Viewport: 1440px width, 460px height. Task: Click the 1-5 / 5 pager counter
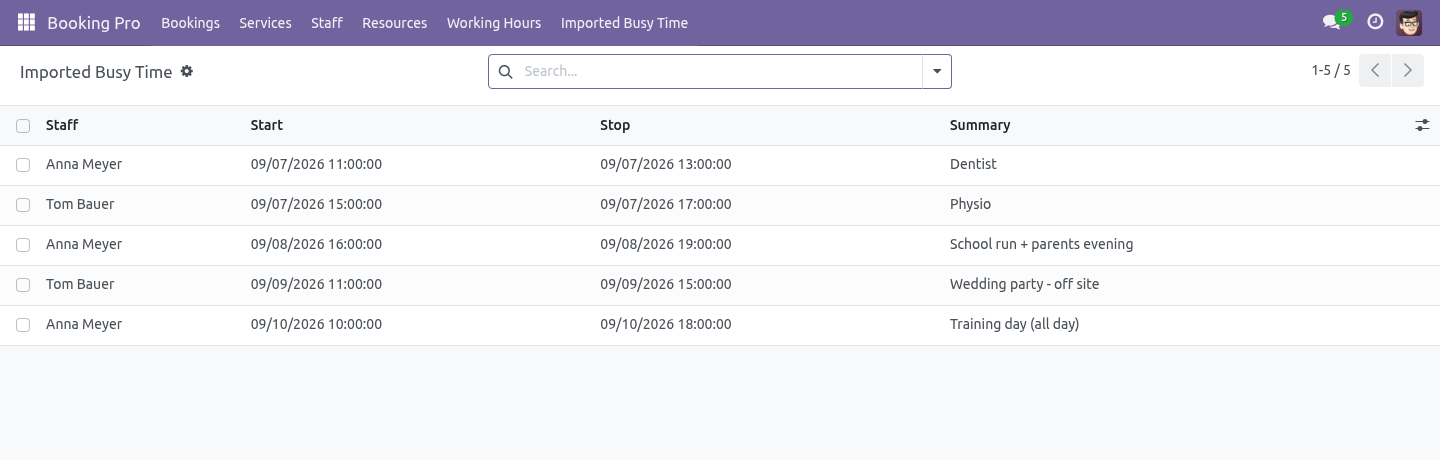pyautogui.click(x=1331, y=71)
